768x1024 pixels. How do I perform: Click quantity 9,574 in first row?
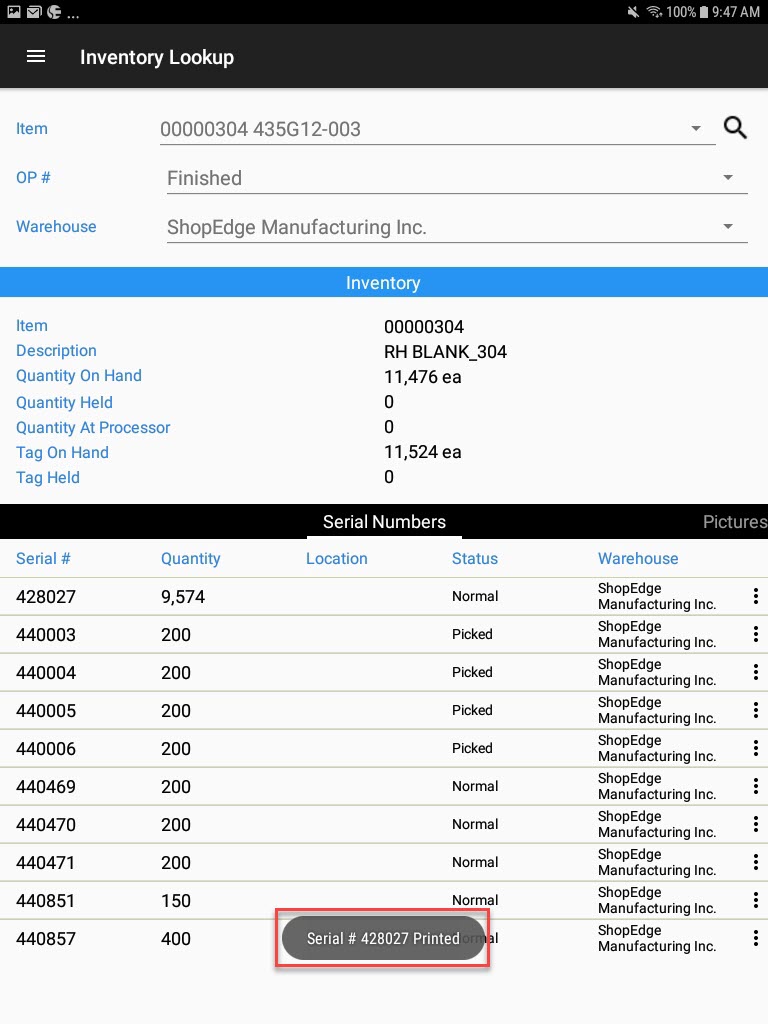click(183, 596)
